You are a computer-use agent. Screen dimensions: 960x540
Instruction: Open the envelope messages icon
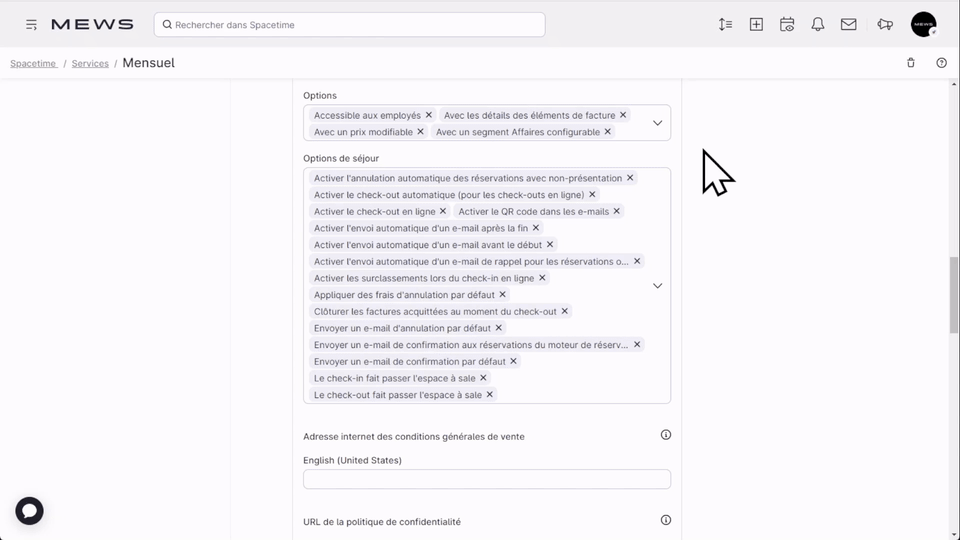point(848,24)
